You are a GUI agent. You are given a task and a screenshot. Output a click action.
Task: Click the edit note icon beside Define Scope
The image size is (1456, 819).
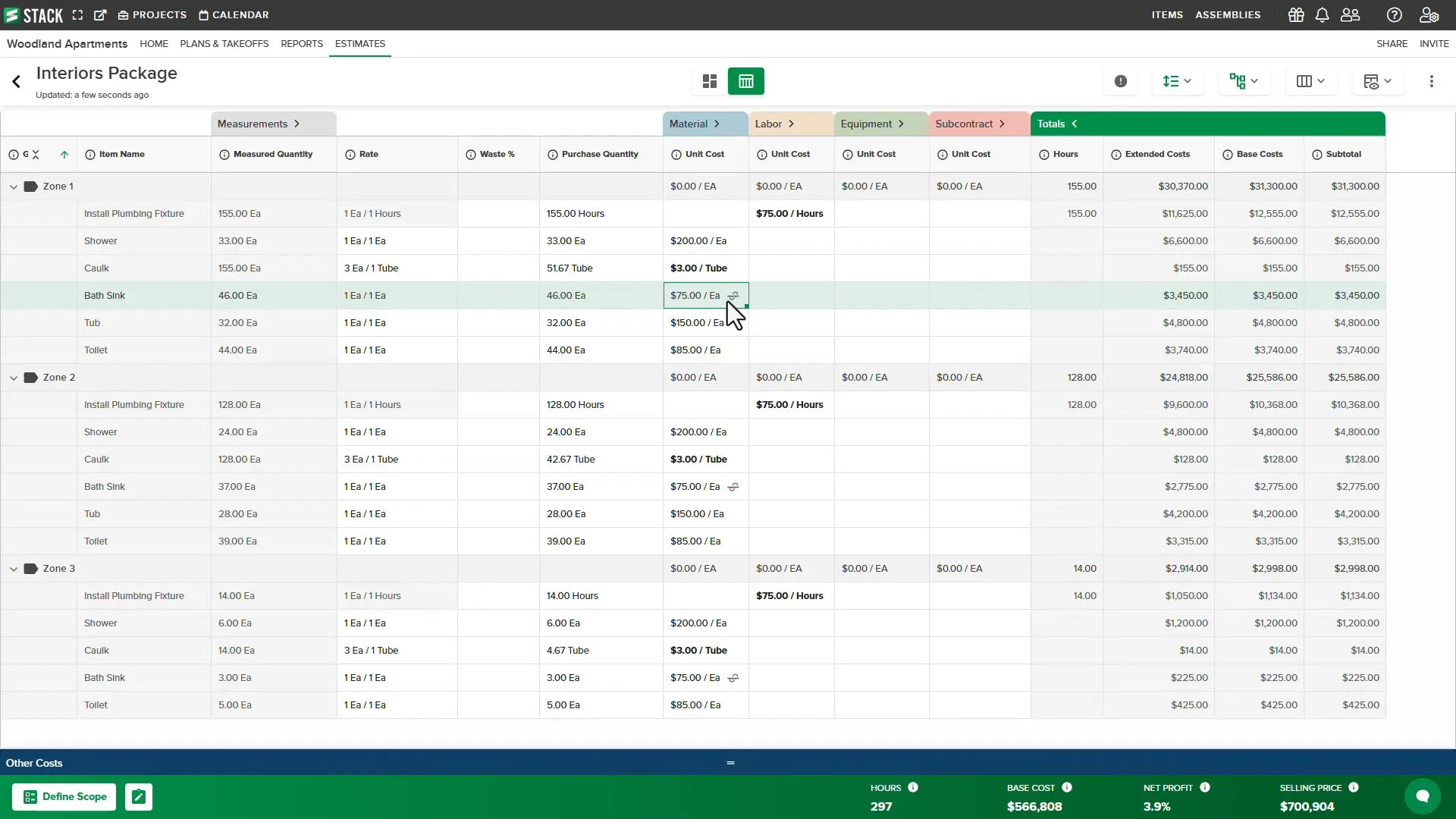pos(139,796)
